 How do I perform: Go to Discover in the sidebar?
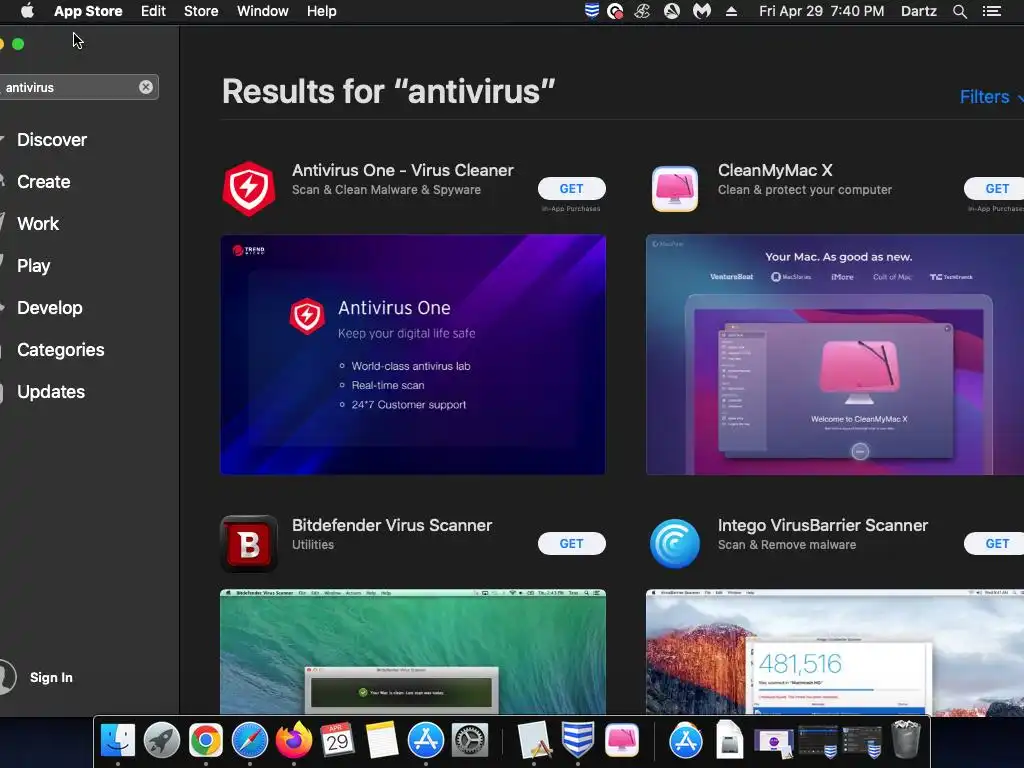click(x=52, y=140)
